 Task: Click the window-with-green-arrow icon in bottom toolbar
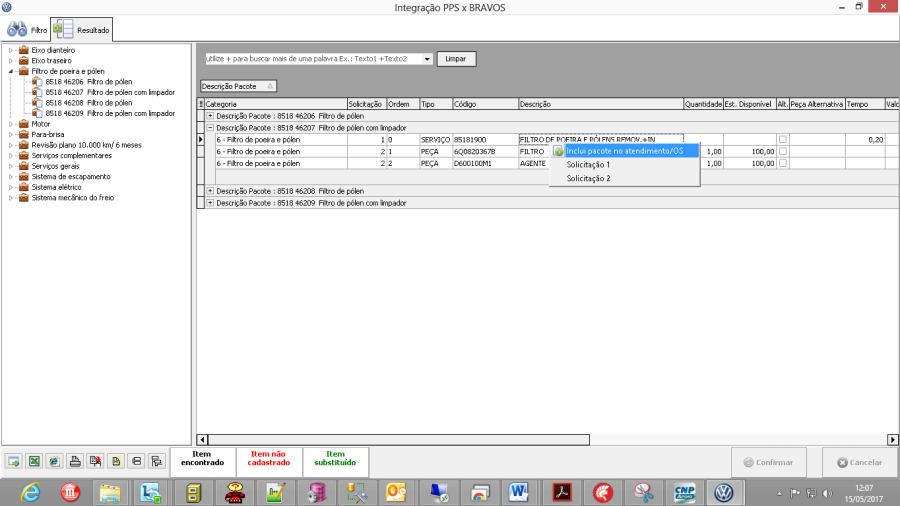point(14,461)
